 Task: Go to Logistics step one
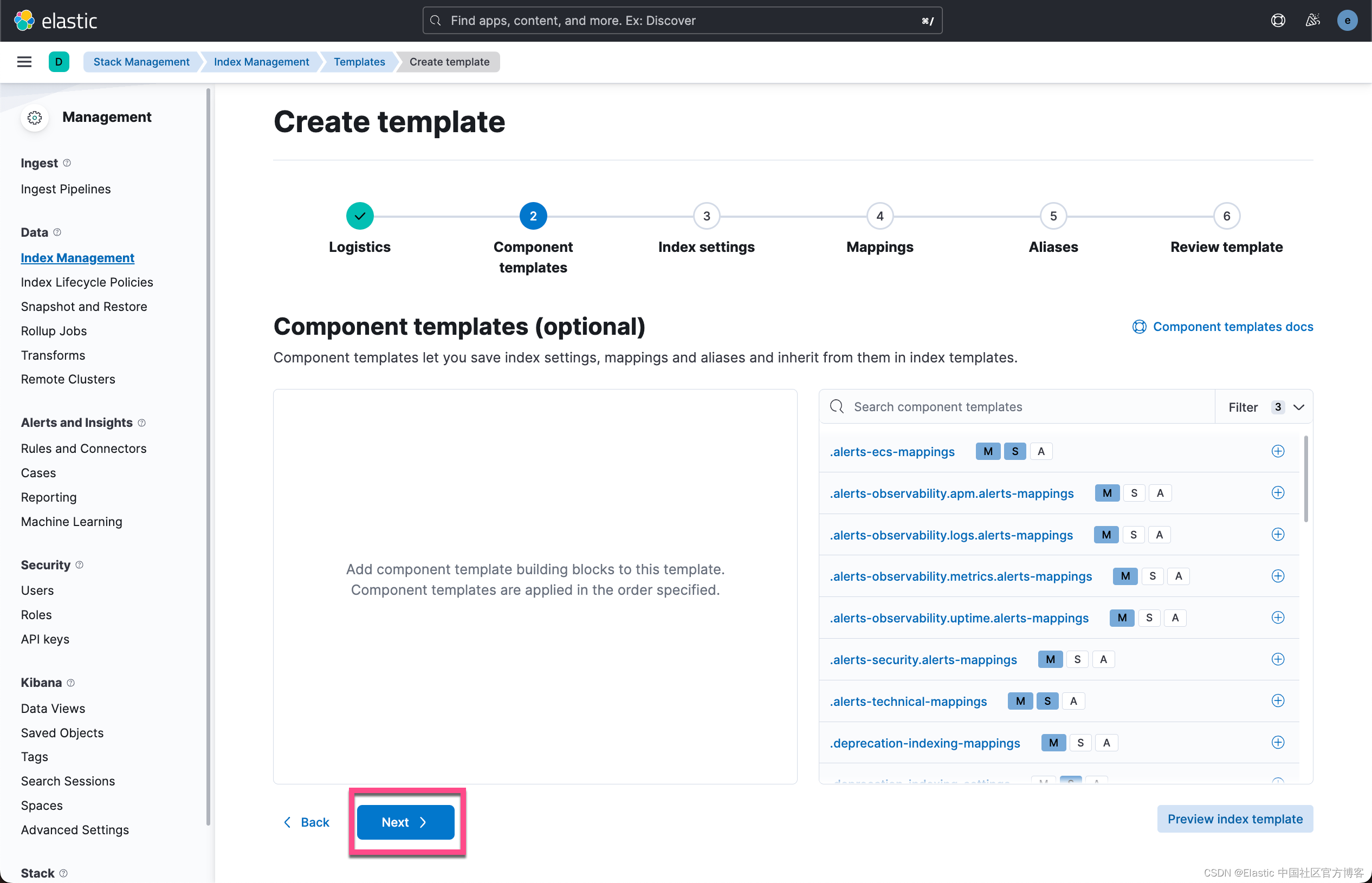360,216
